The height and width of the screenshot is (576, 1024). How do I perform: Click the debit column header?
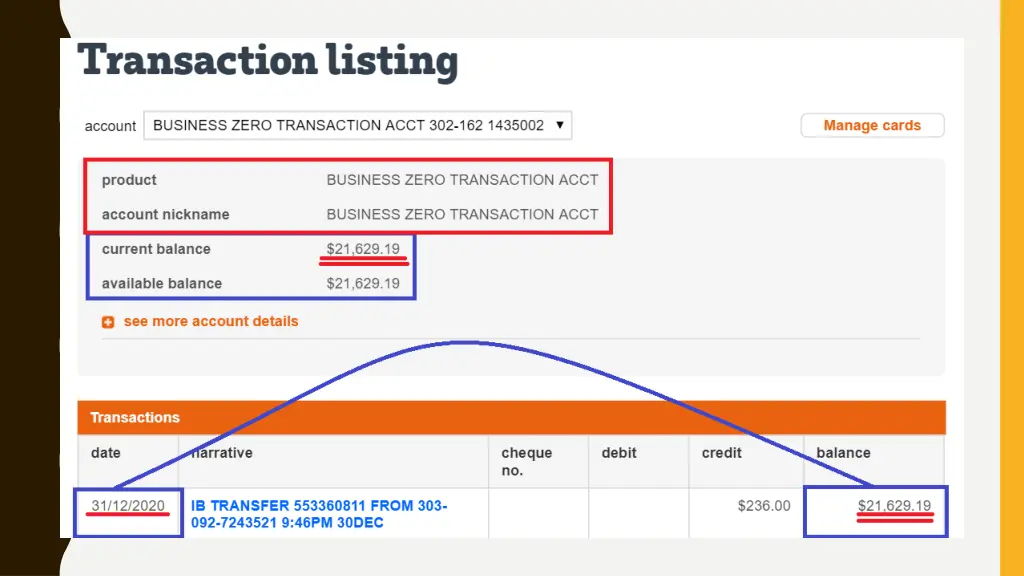619,453
